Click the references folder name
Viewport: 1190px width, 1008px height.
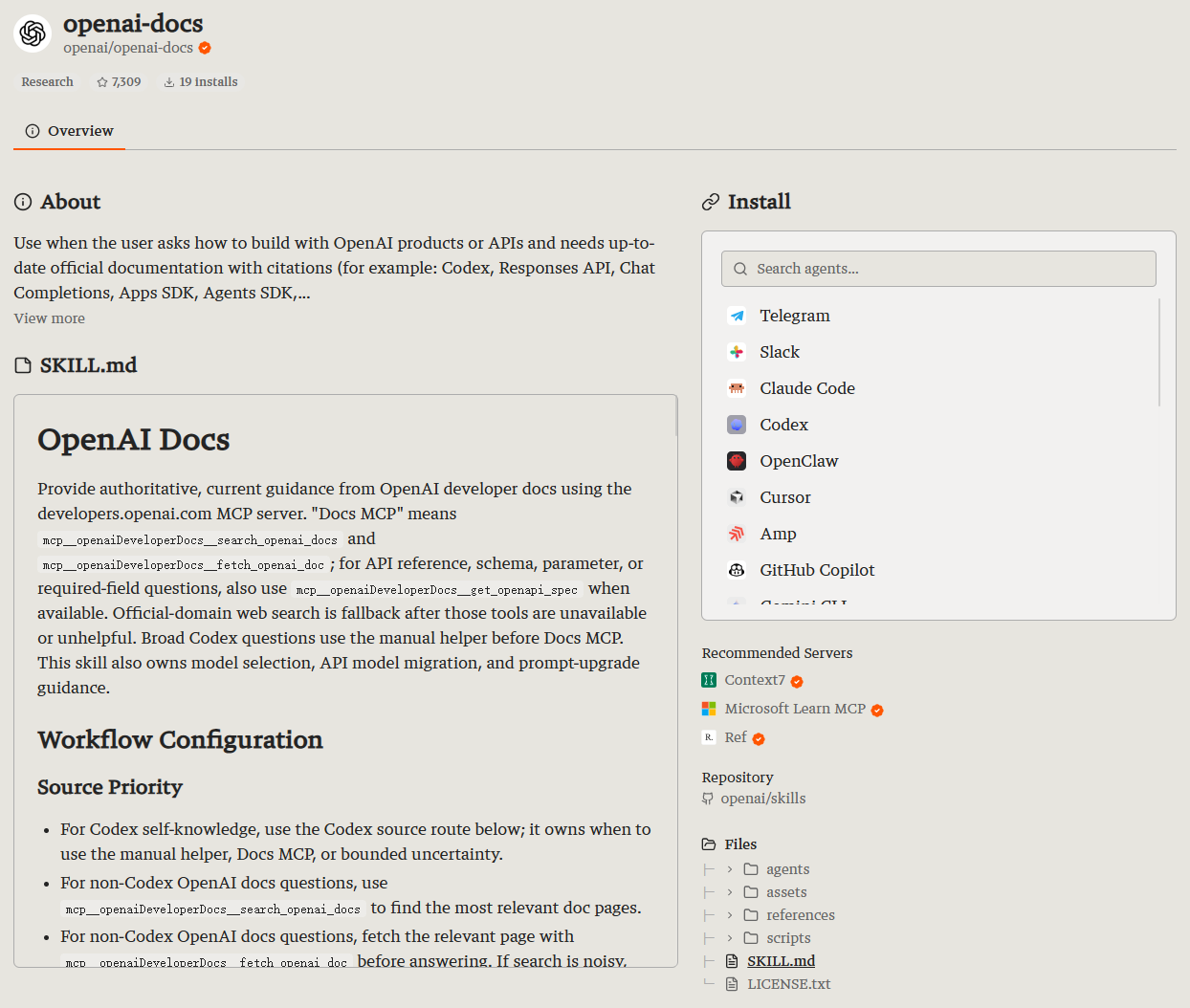click(801, 915)
